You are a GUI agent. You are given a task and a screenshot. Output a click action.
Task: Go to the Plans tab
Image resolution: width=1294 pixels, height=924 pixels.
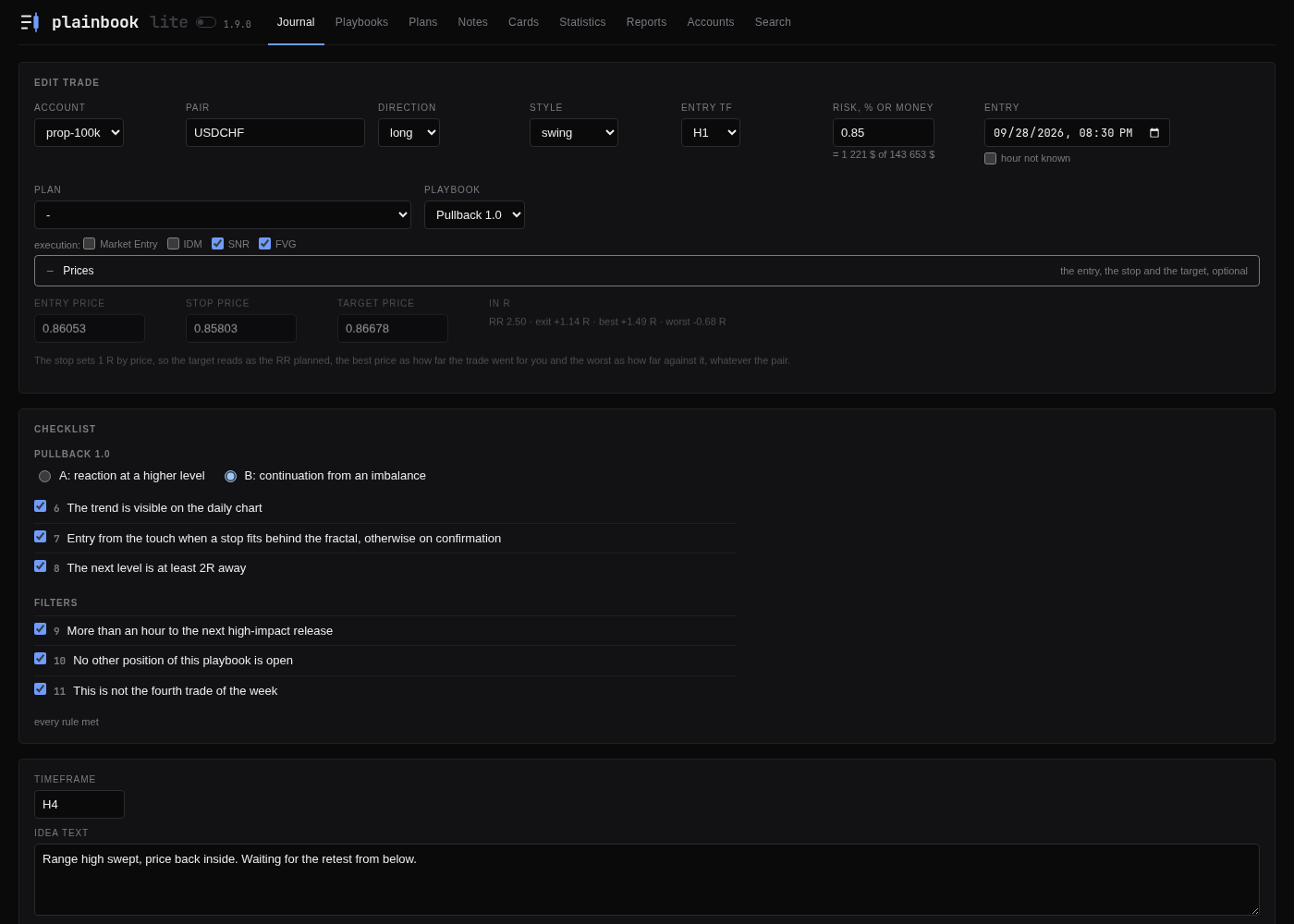423,22
